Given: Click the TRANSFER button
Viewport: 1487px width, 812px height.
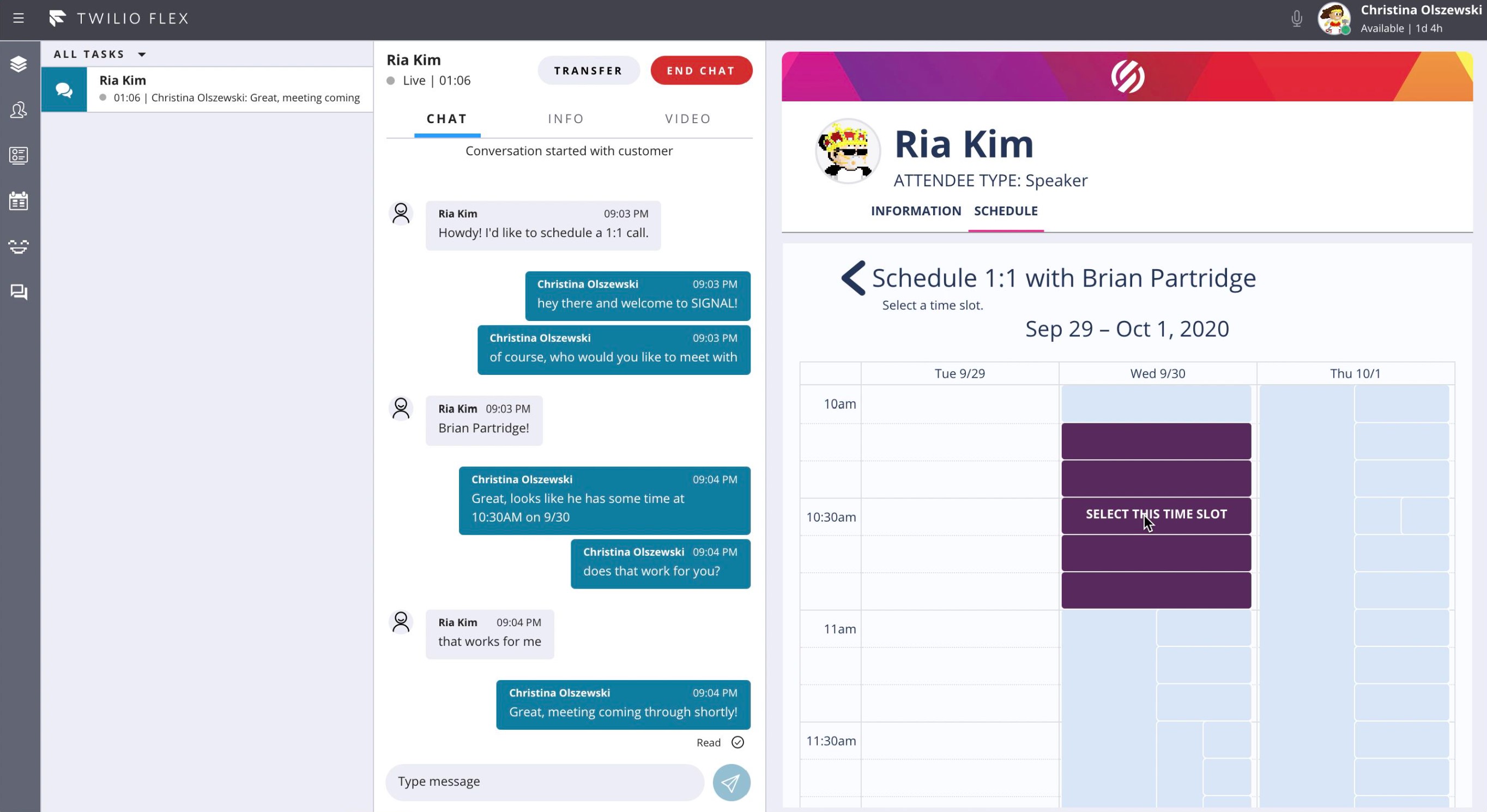Looking at the screenshot, I should click(587, 70).
